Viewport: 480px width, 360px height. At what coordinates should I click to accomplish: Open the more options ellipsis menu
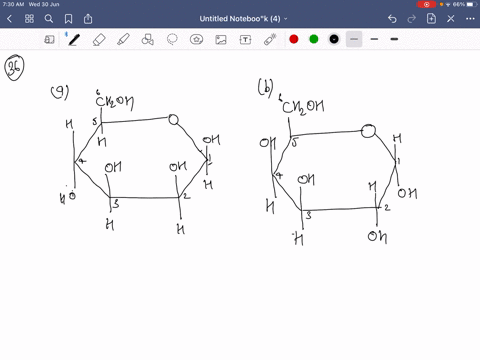470,19
